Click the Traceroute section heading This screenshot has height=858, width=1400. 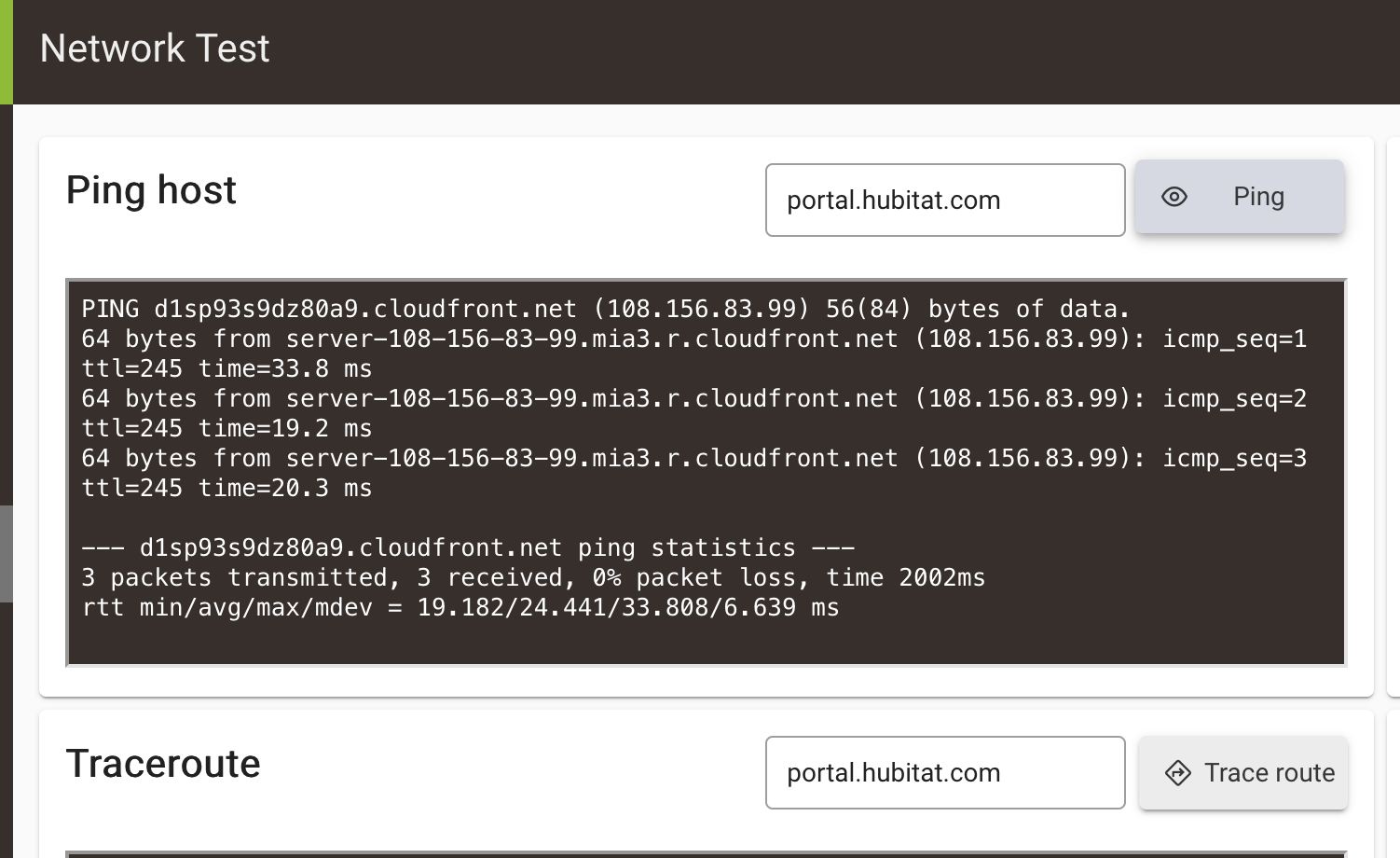[x=163, y=764]
